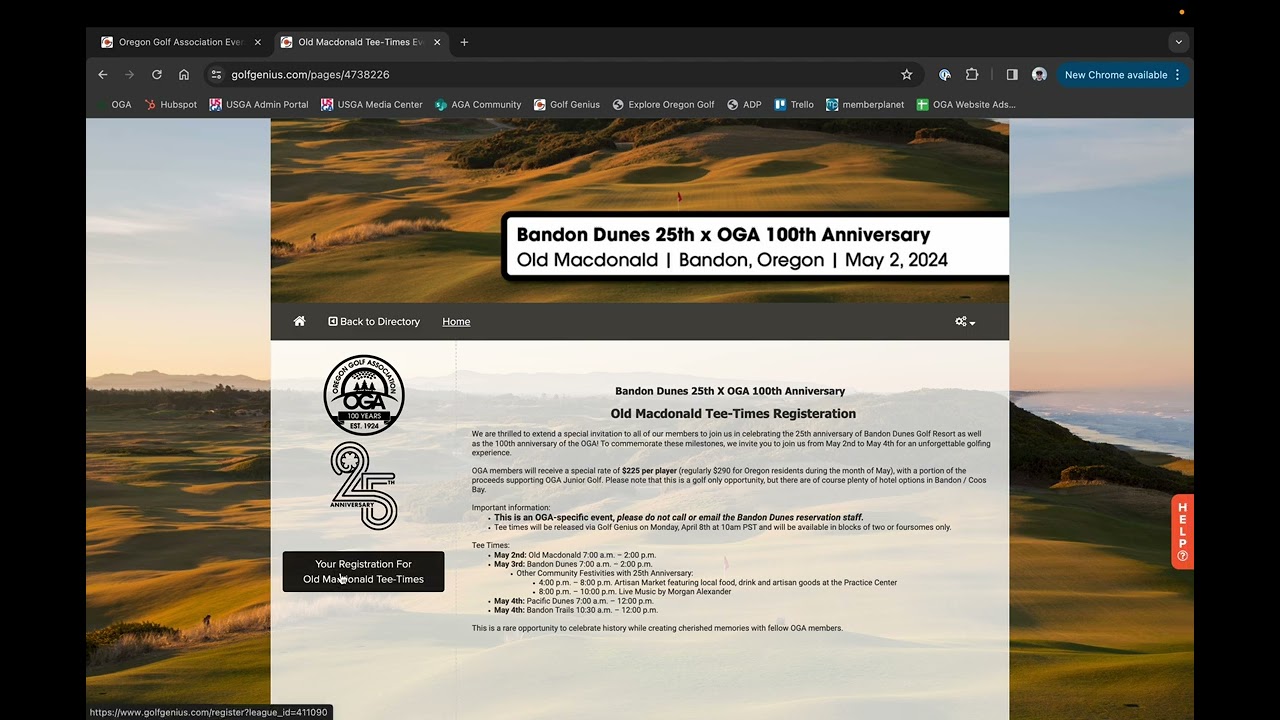Screen dimensions: 1280x720
Task: Go to the browser home icon
Action: [x=184, y=75]
